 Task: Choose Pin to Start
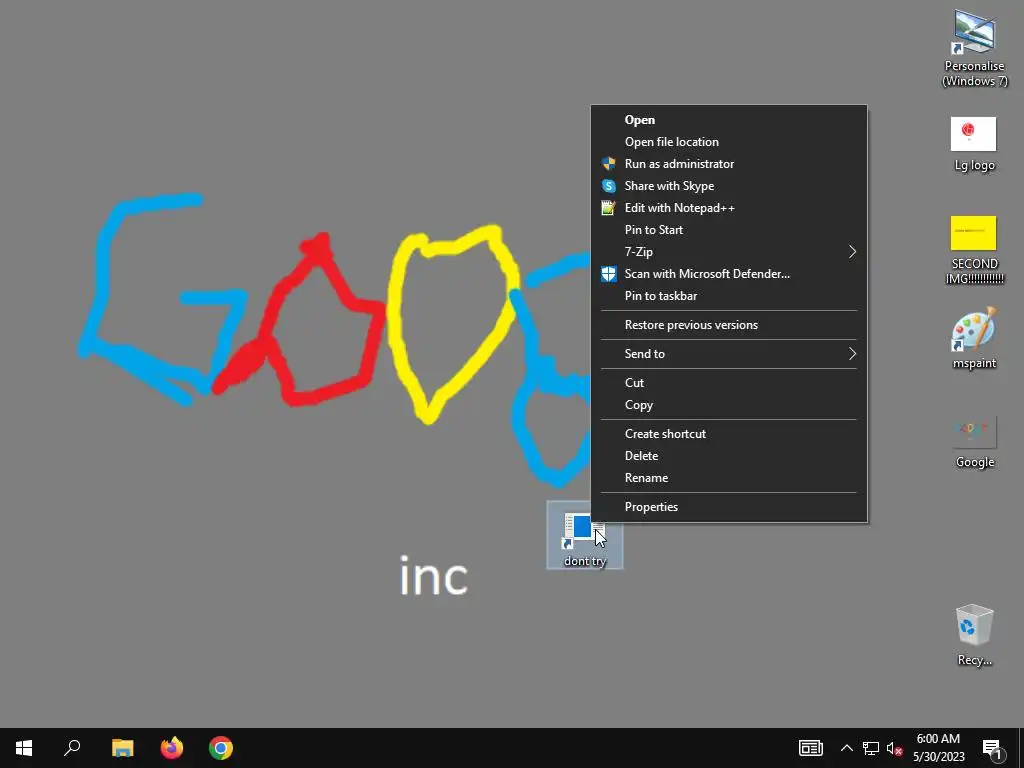pos(729,230)
